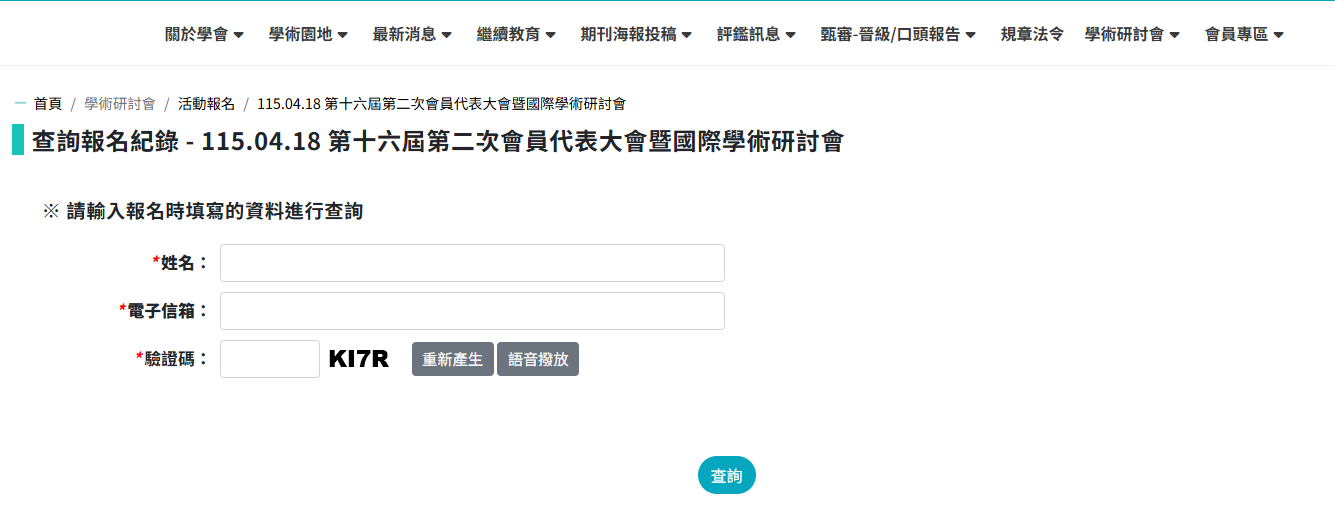The image size is (1335, 516).
Task: Open the 會員專區 dropdown
Action: click(x=1244, y=34)
